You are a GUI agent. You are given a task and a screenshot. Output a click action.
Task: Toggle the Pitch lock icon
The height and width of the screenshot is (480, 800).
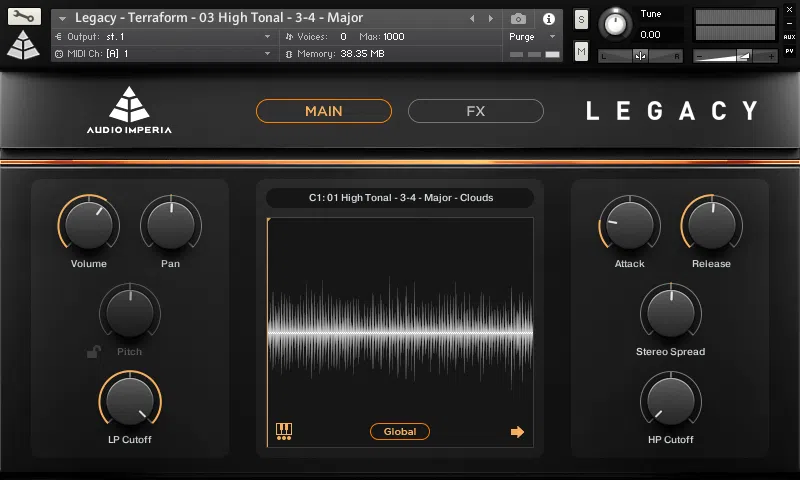pyautogui.click(x=93, y=351)
